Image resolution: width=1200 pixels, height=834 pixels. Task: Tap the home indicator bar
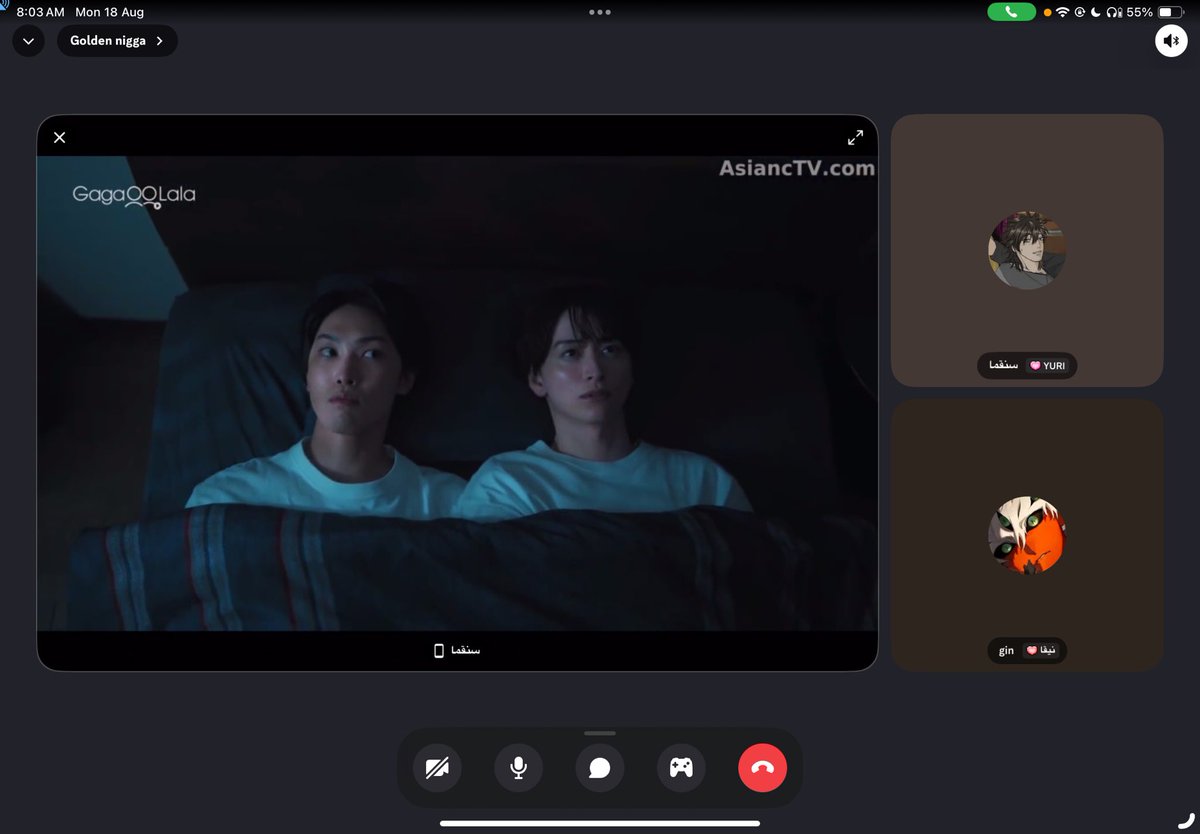tap(600, 823)
